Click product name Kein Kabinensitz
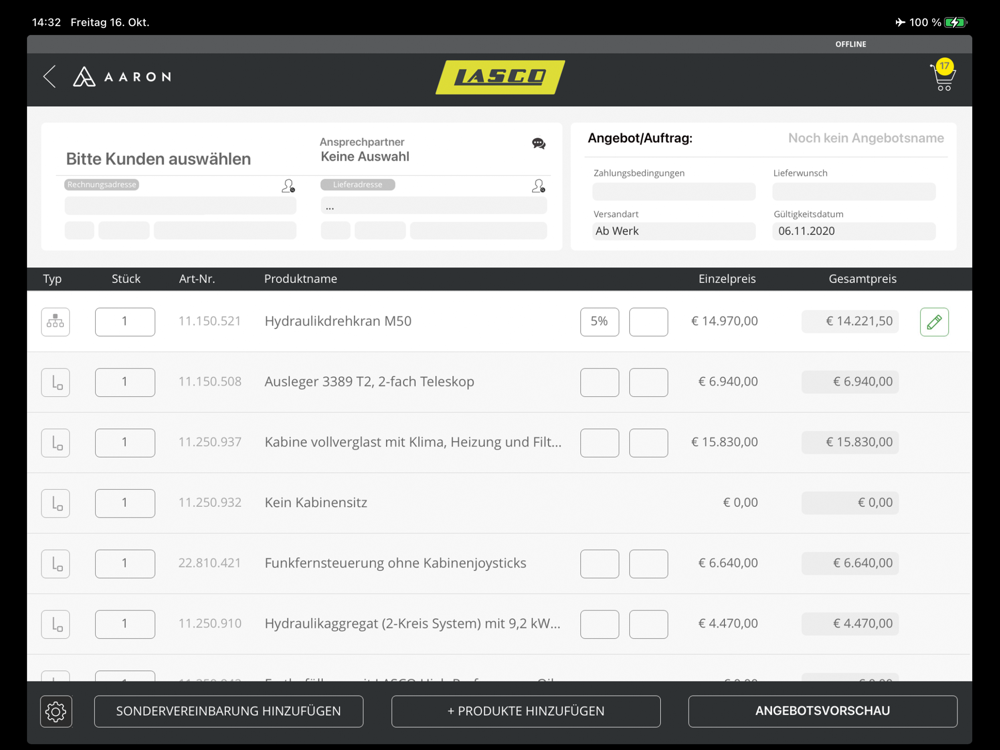The width and height of the screenshot is (1000, 750). (x=316, y=503)
